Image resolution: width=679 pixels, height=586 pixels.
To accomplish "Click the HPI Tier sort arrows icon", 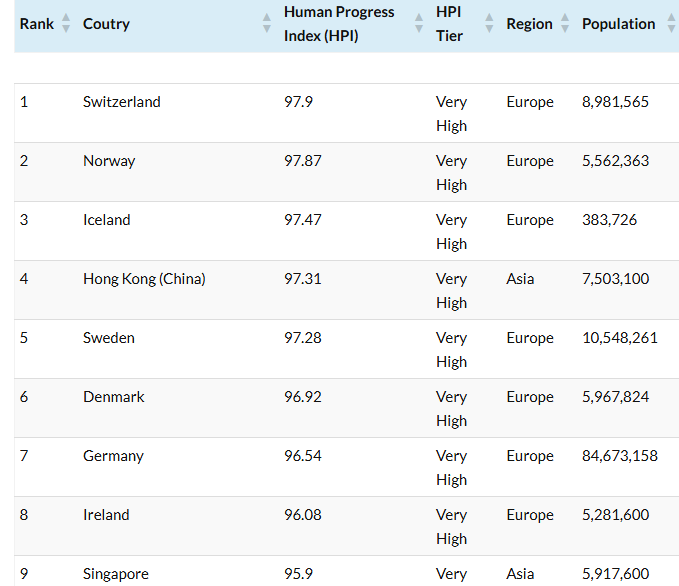I will [489, 24].
